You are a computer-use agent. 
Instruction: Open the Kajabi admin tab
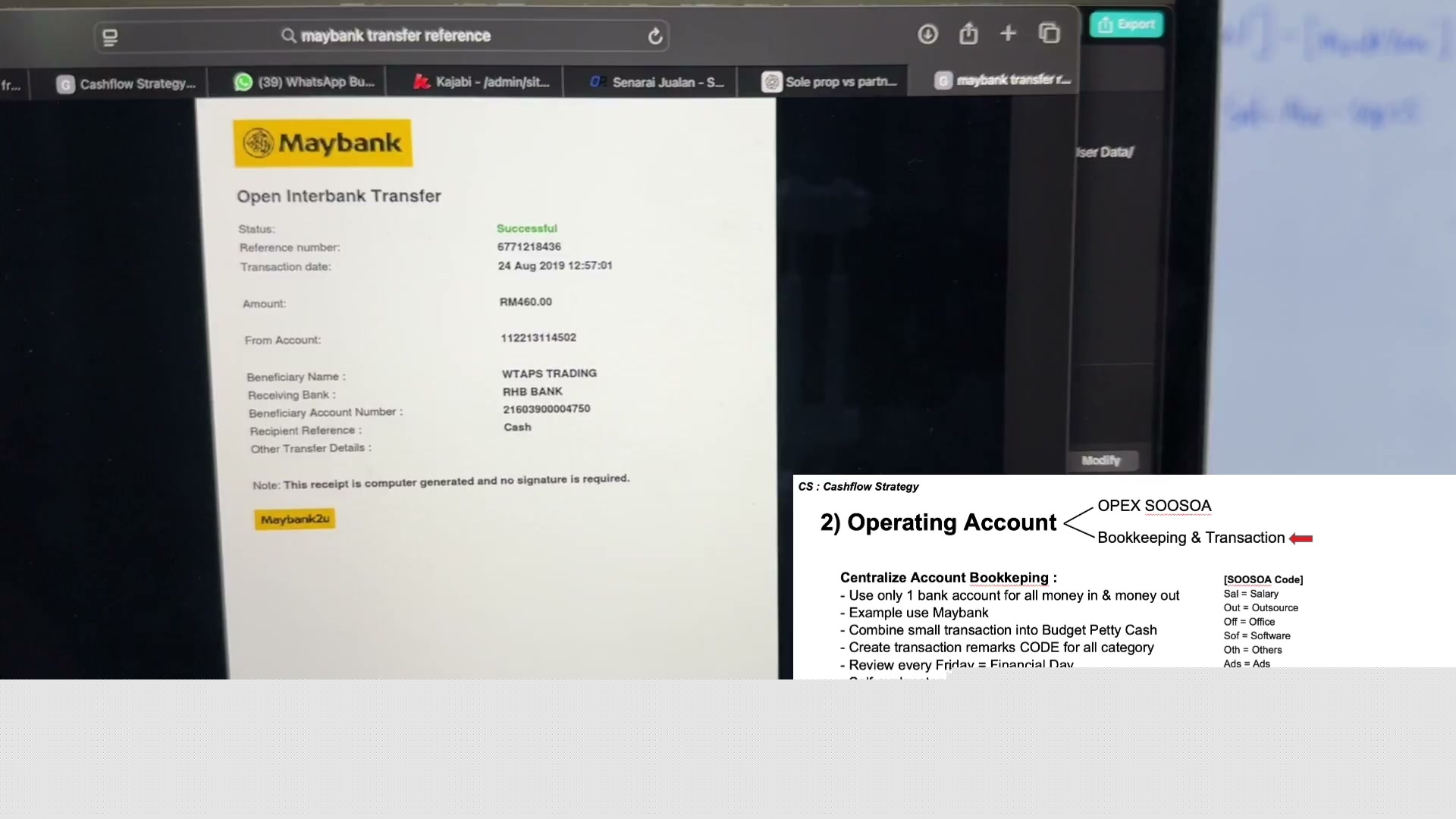pyautogui.click(x=481, y=82)
